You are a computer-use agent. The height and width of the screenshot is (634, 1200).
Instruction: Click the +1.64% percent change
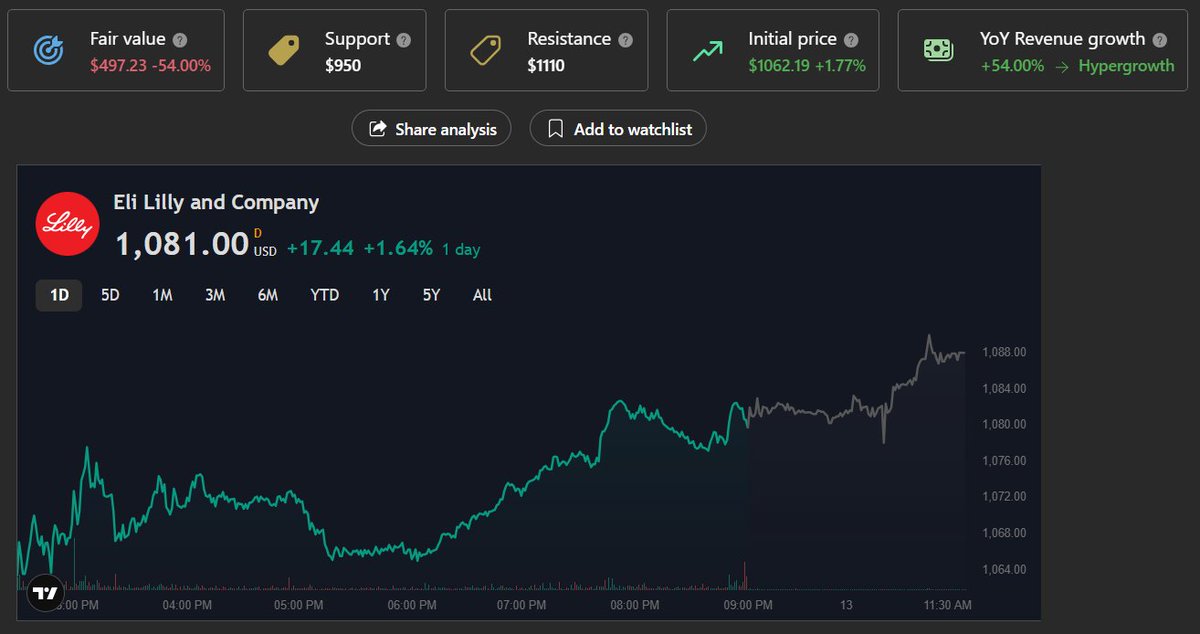tap(398, 248)
